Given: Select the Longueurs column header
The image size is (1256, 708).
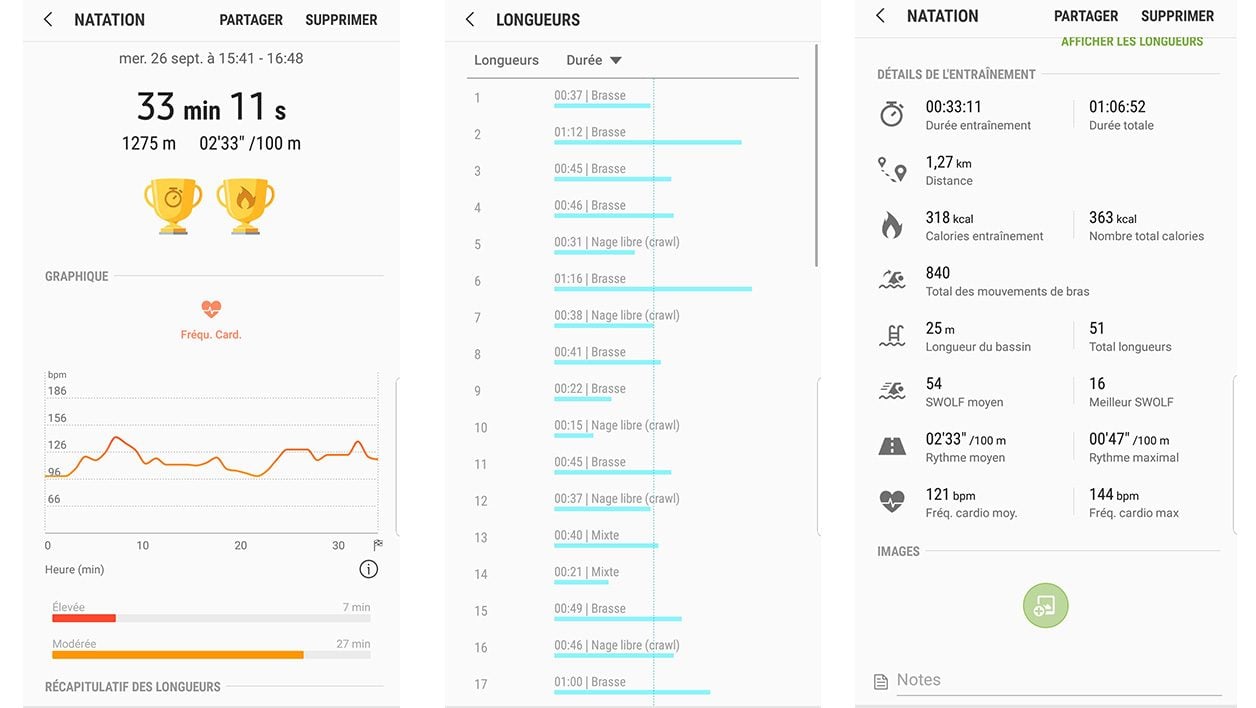Looking at the screenshot, I should coord(506,60).
